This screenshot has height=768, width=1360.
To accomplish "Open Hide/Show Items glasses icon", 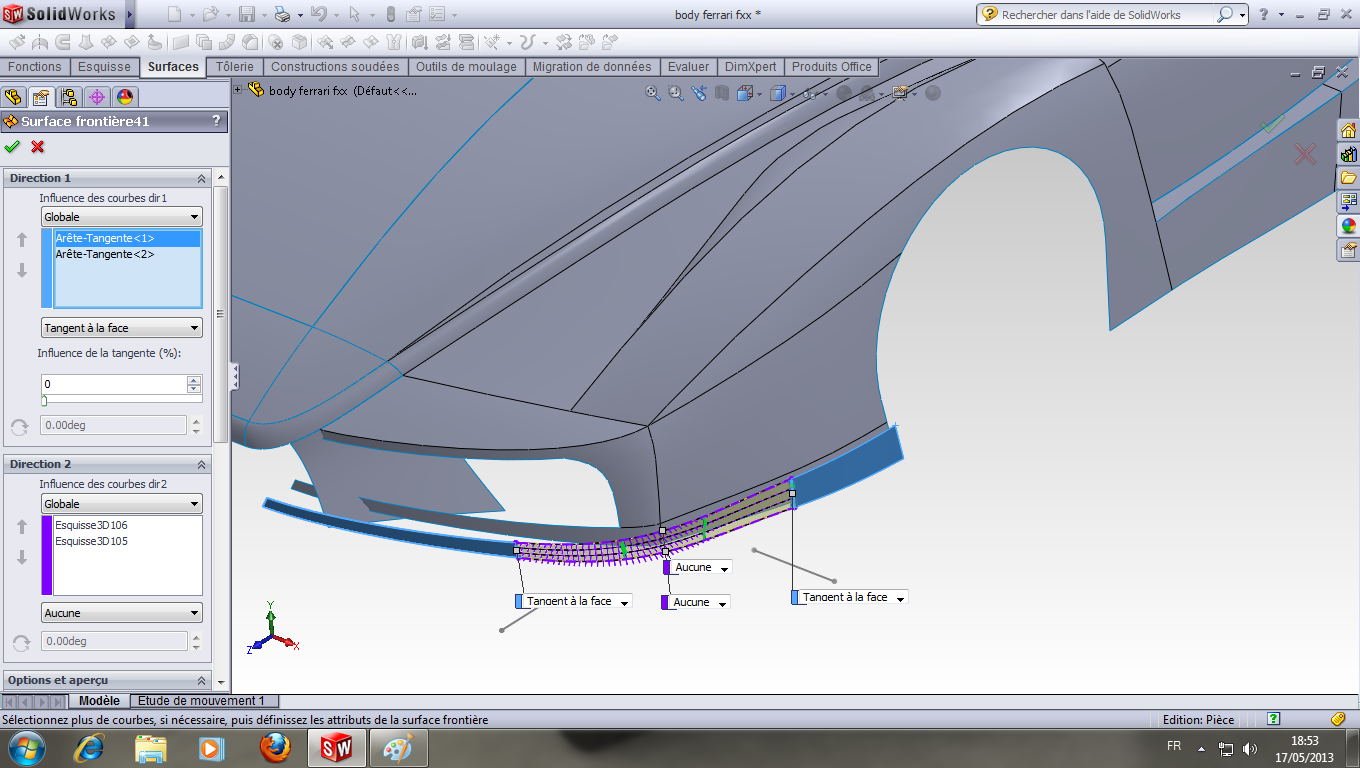I will click(811, 93).
